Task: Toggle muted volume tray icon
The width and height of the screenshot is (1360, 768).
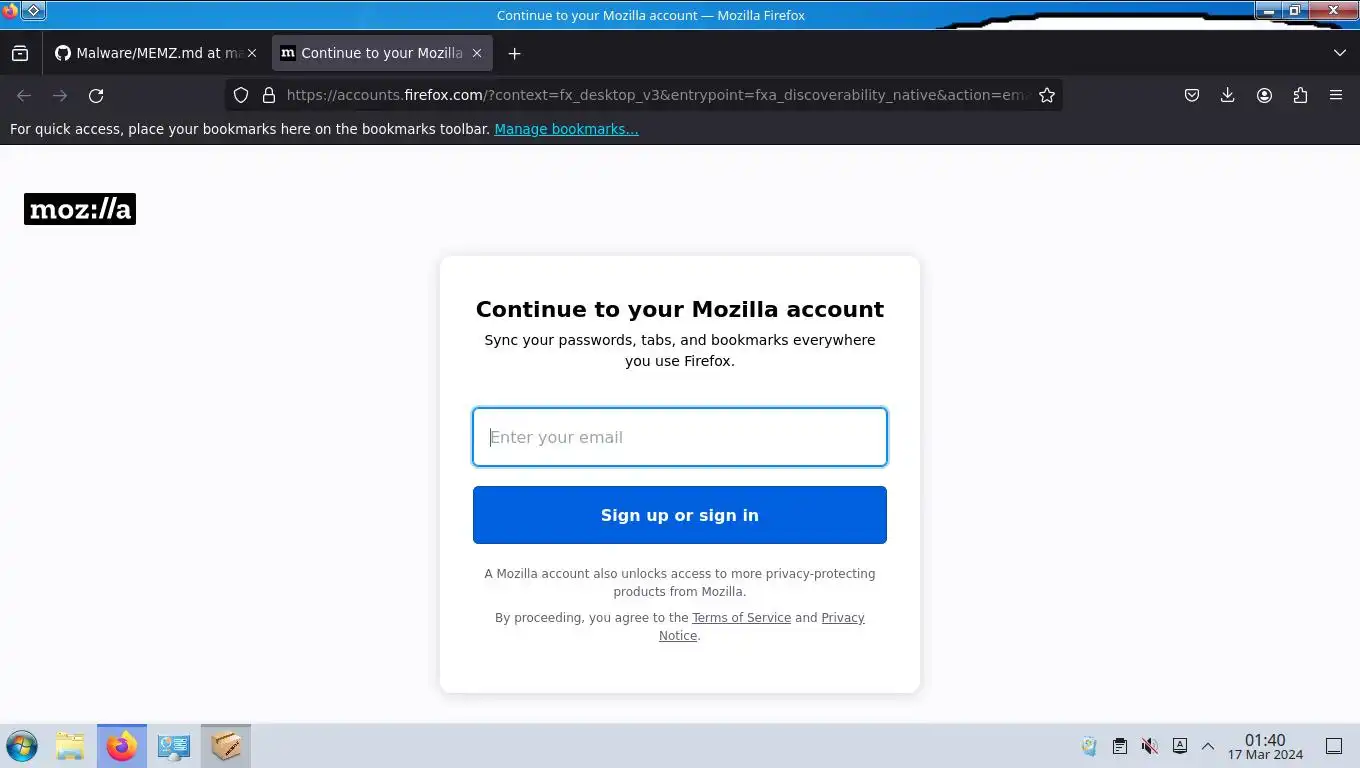Action: point(1150,746)
